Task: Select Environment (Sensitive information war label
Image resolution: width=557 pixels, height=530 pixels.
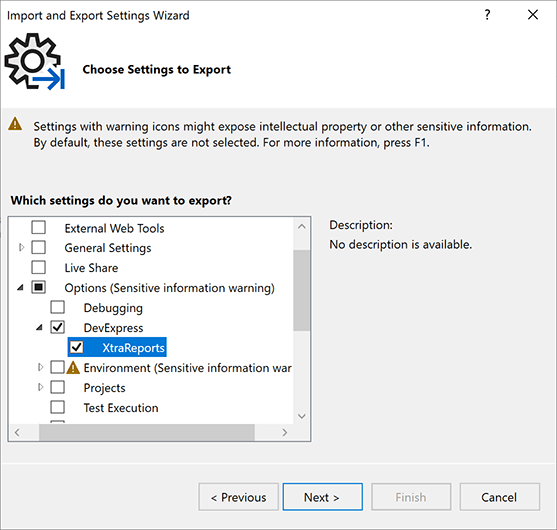Action: (188, 368)
